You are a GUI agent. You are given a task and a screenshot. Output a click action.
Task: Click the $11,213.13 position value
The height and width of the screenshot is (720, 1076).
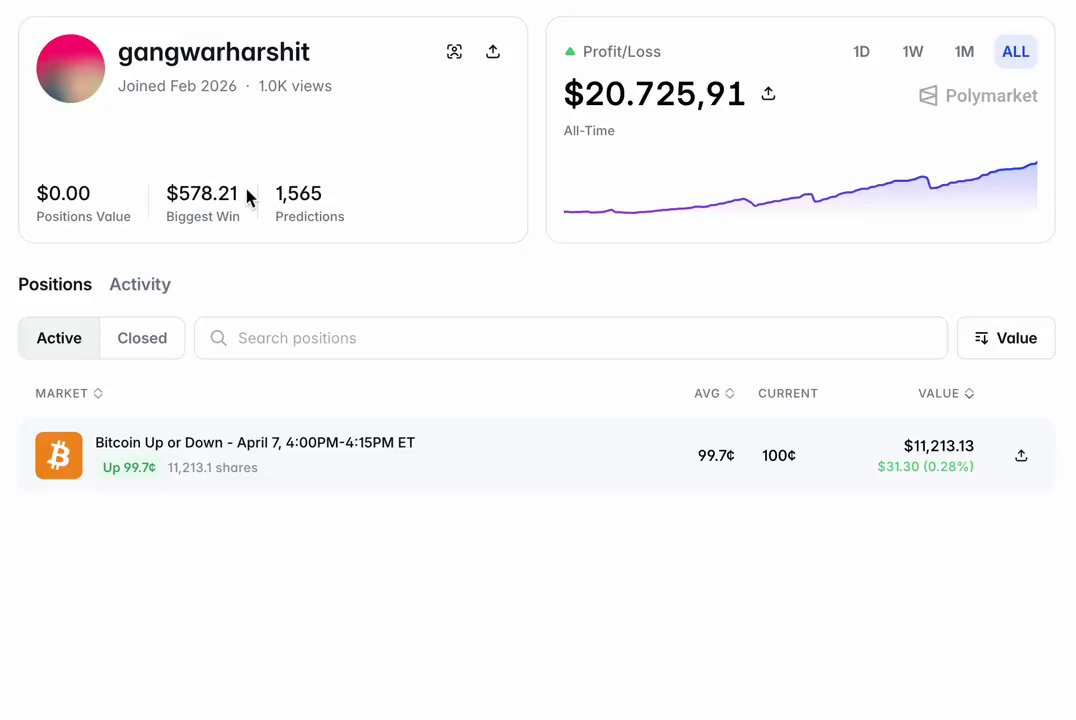tap(939, 446)
